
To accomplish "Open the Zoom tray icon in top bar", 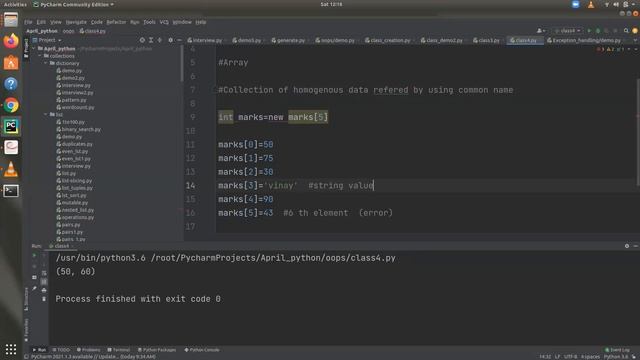I will pyautogui.click(x=576, y=4).
